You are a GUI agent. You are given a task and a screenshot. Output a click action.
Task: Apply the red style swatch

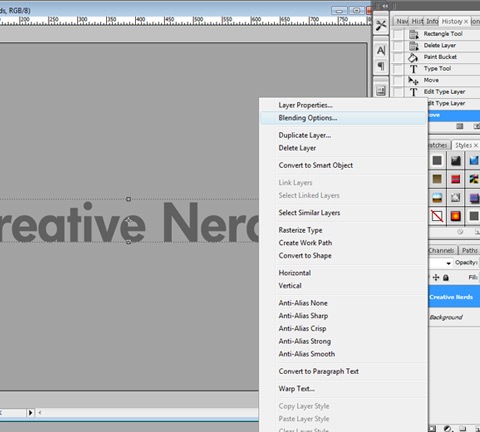[x=455, y=179]
